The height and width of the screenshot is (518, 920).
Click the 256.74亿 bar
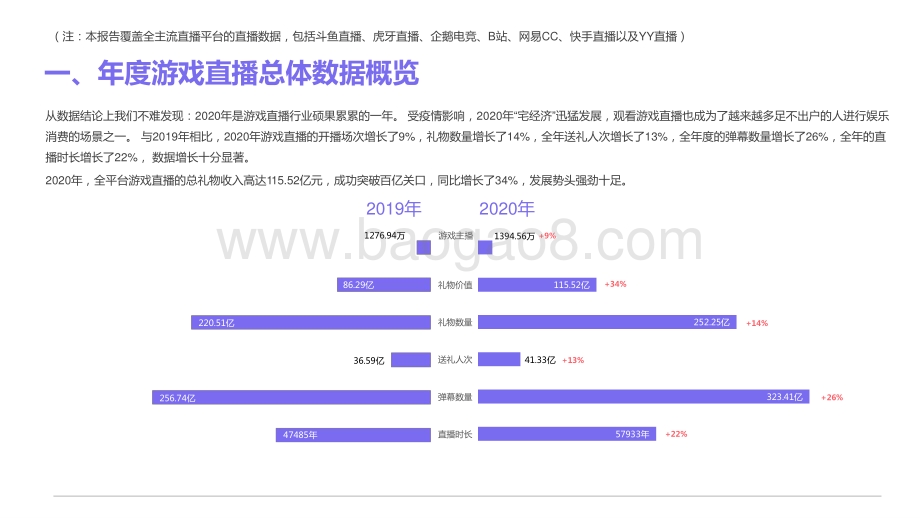point(291,397)
